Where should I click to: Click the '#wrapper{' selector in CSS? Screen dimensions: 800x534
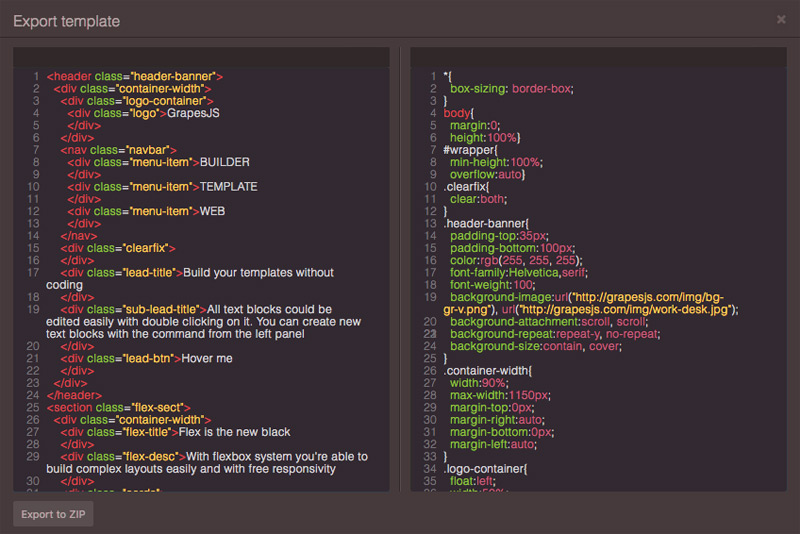point(470,150)
